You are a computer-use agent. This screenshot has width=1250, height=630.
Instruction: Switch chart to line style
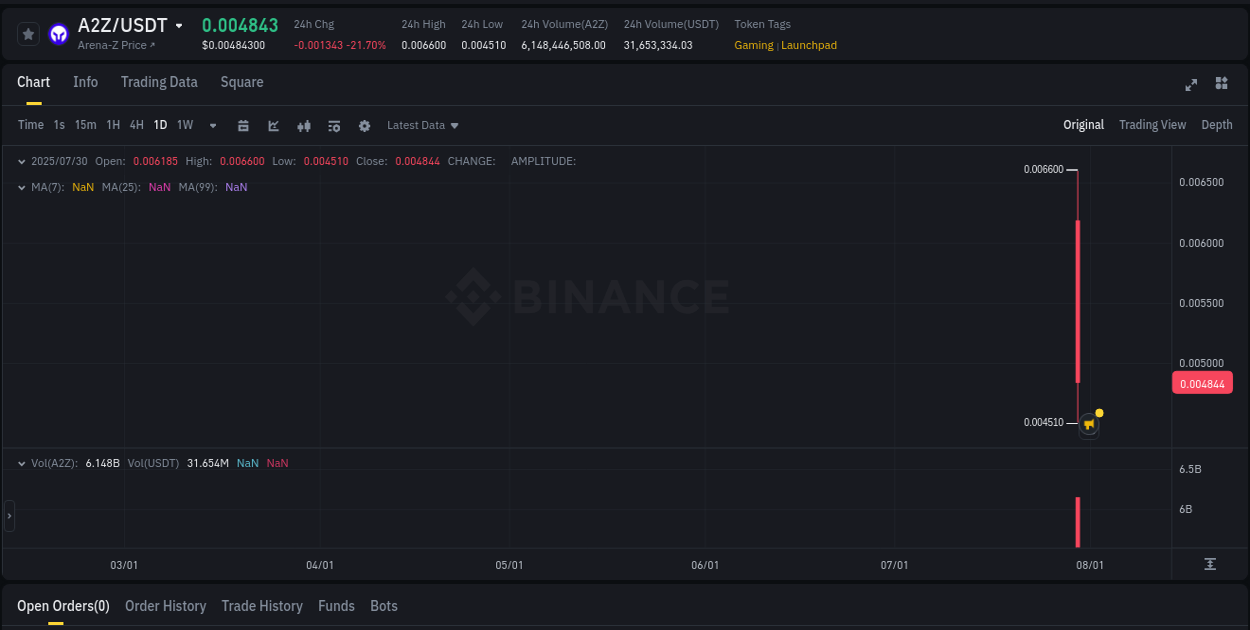(x=274, y=125)
